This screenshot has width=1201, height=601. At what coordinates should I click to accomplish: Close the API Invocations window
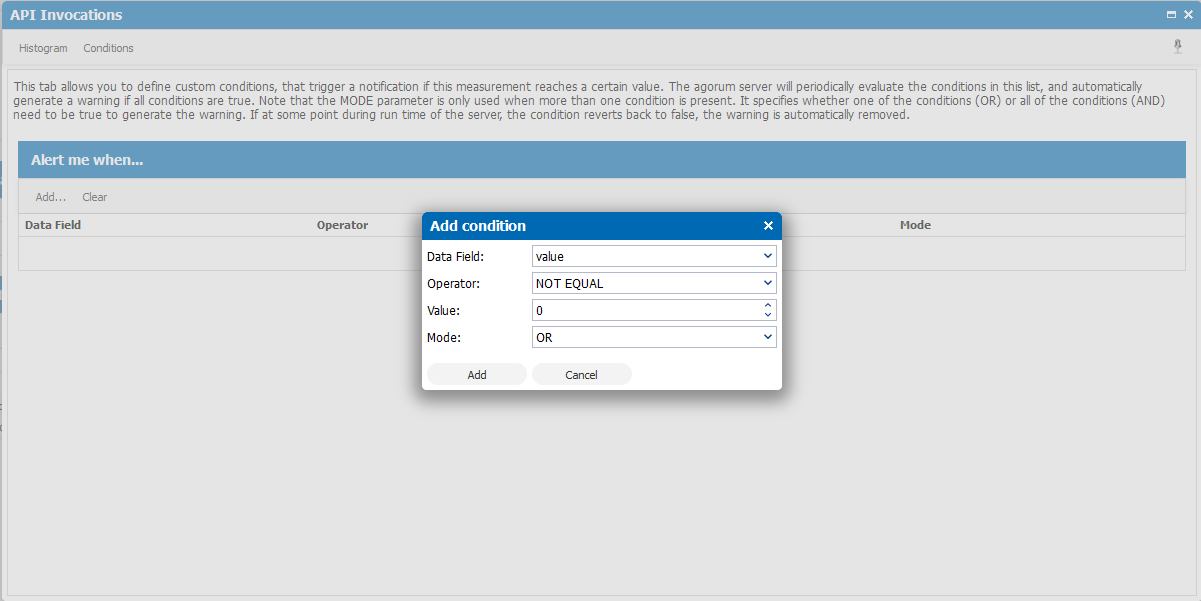(1188, 15)
